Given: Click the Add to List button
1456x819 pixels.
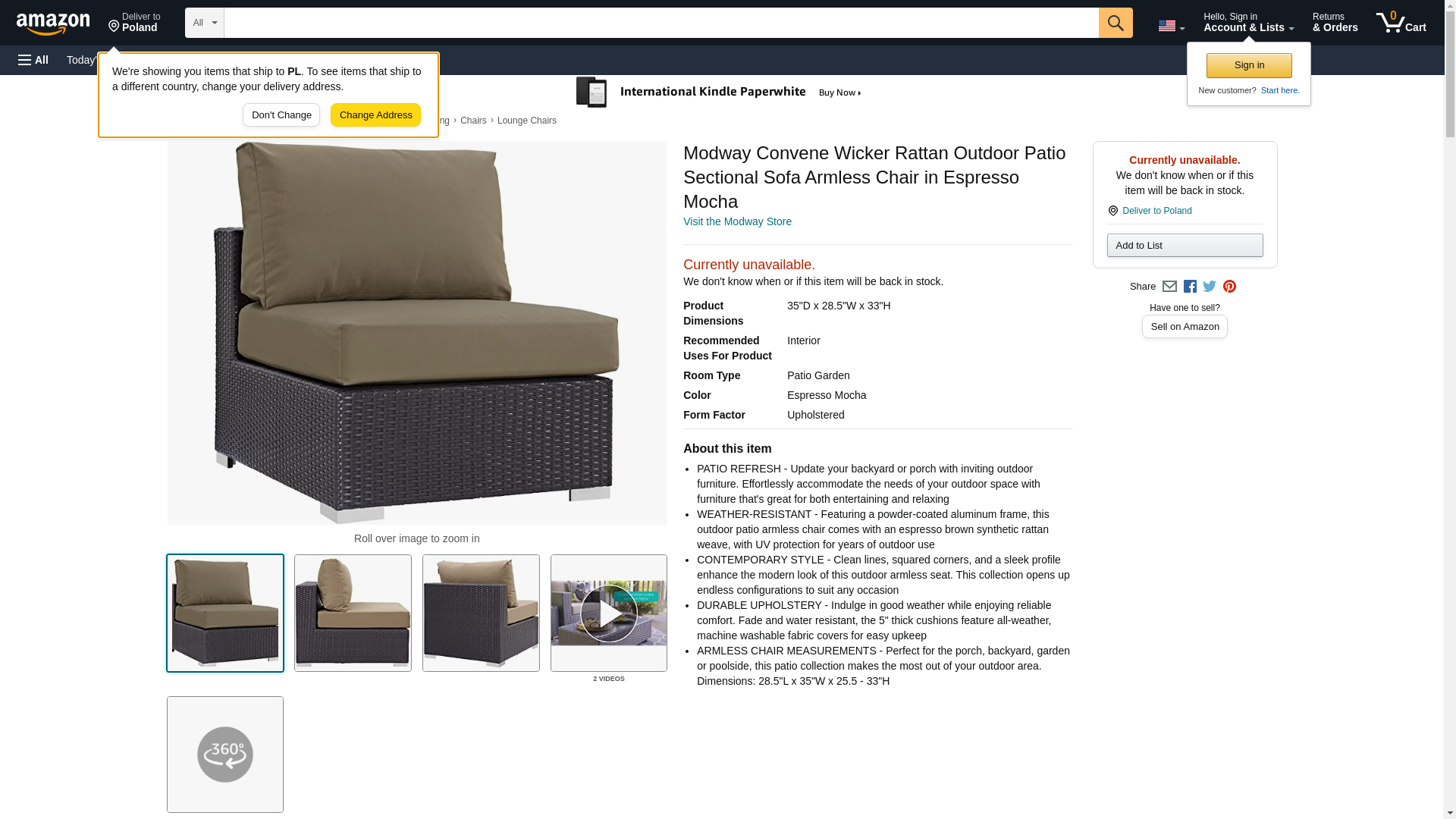Looking at the screenshot, I should 1185,245.
